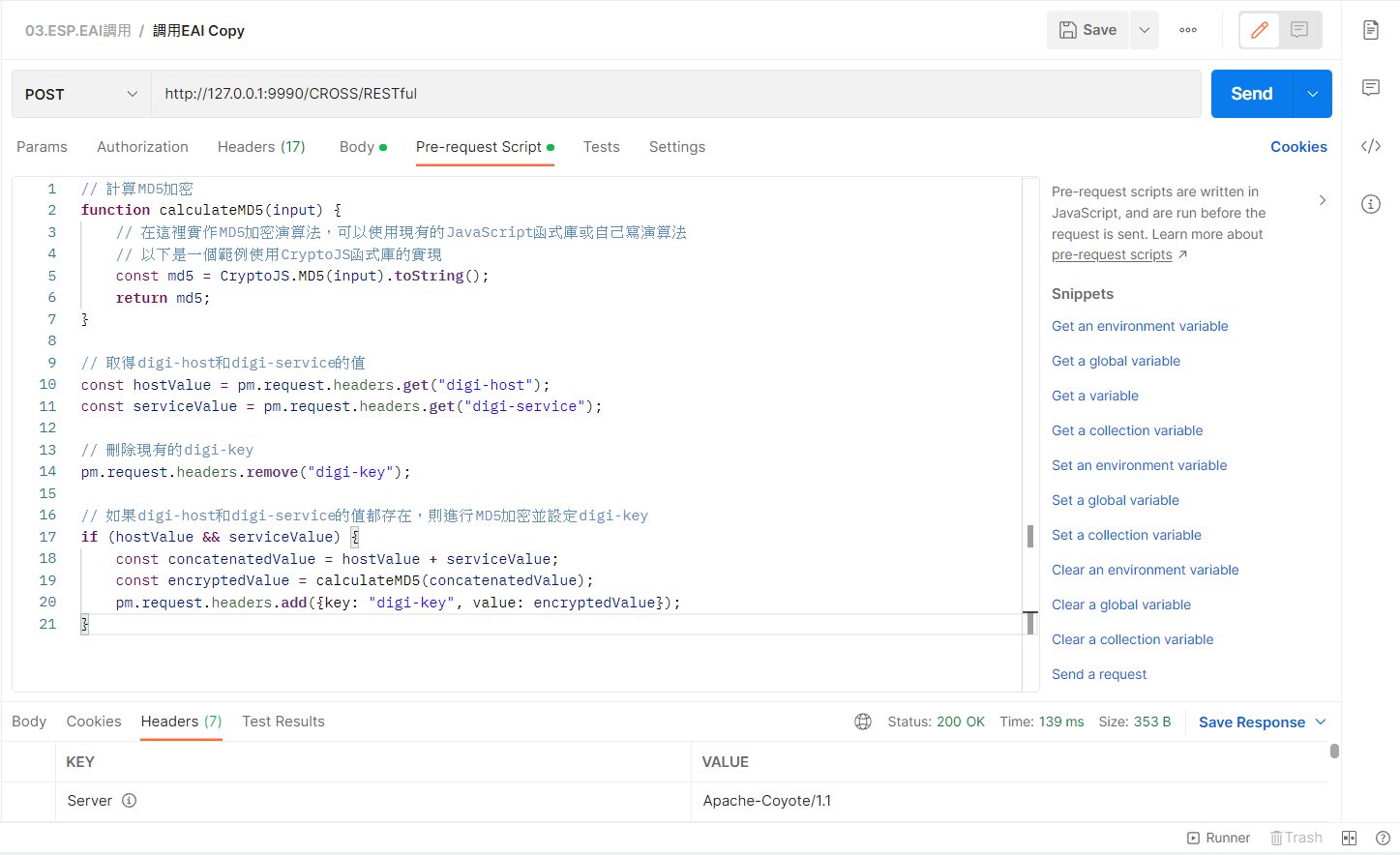Select the Pre-request Script tab

tap(485, 147)
